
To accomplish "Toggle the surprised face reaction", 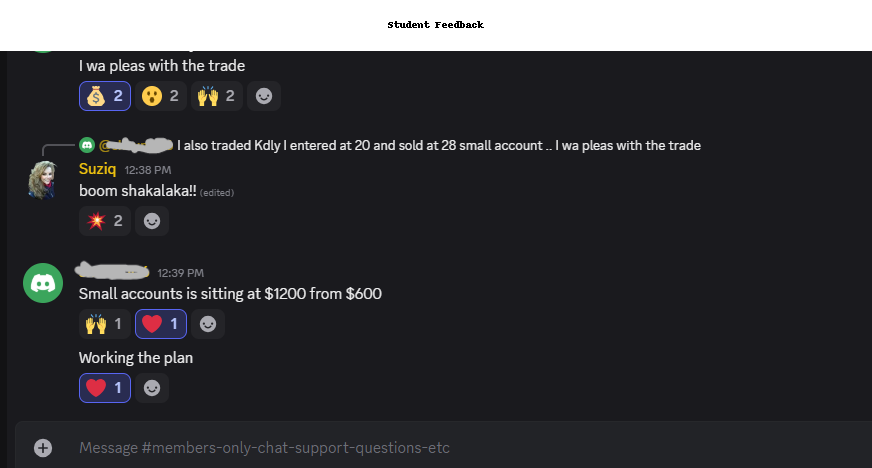I will [x=161, y=96].
